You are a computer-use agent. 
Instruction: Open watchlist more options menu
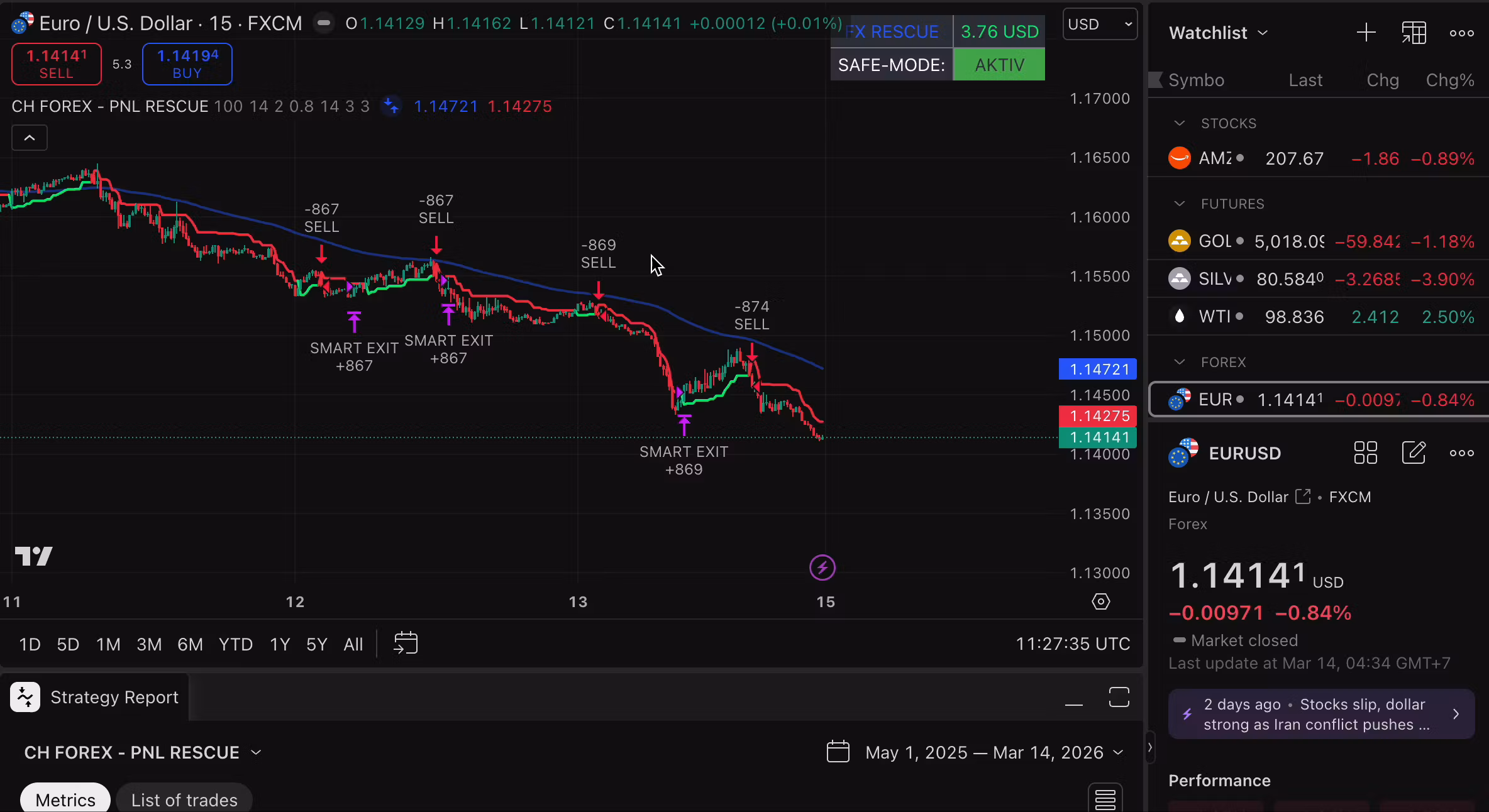[x=1461, y=33]
